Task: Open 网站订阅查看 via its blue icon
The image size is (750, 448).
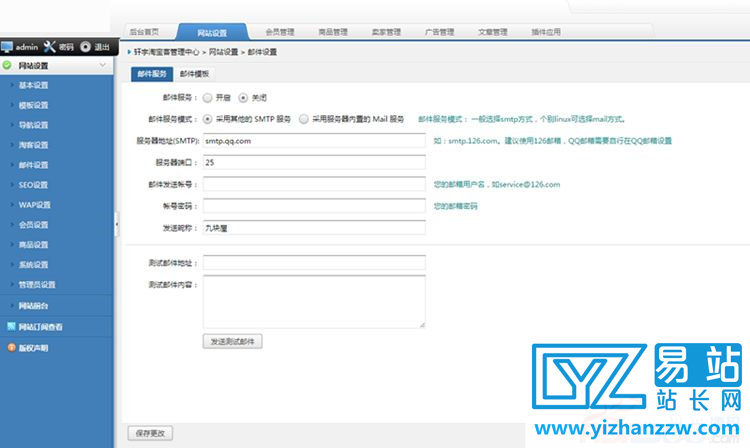Action: tap(11, 327)
